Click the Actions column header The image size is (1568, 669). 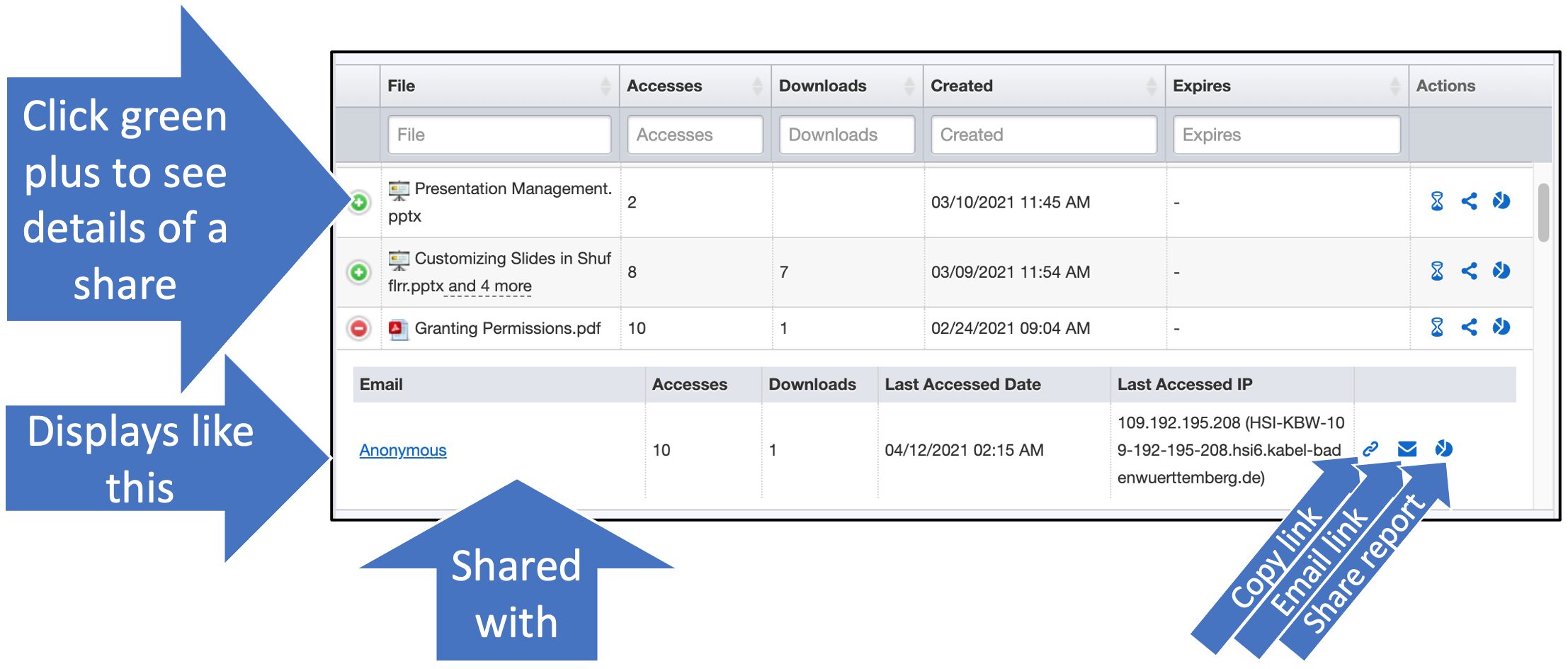pos(1445,86)
